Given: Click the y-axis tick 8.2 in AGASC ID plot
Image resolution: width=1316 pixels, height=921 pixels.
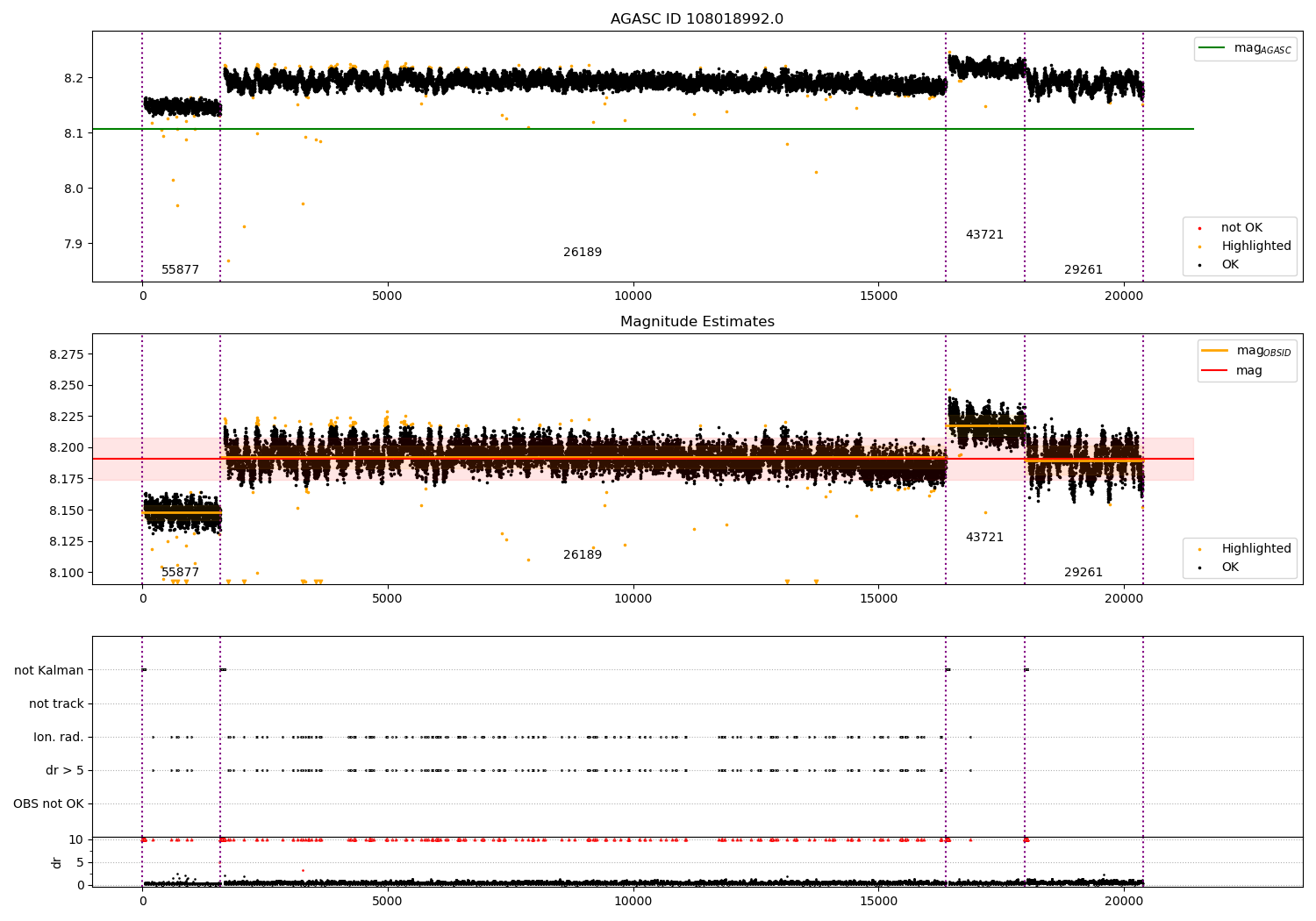Looking at the screenshot, I should point(74,78).
